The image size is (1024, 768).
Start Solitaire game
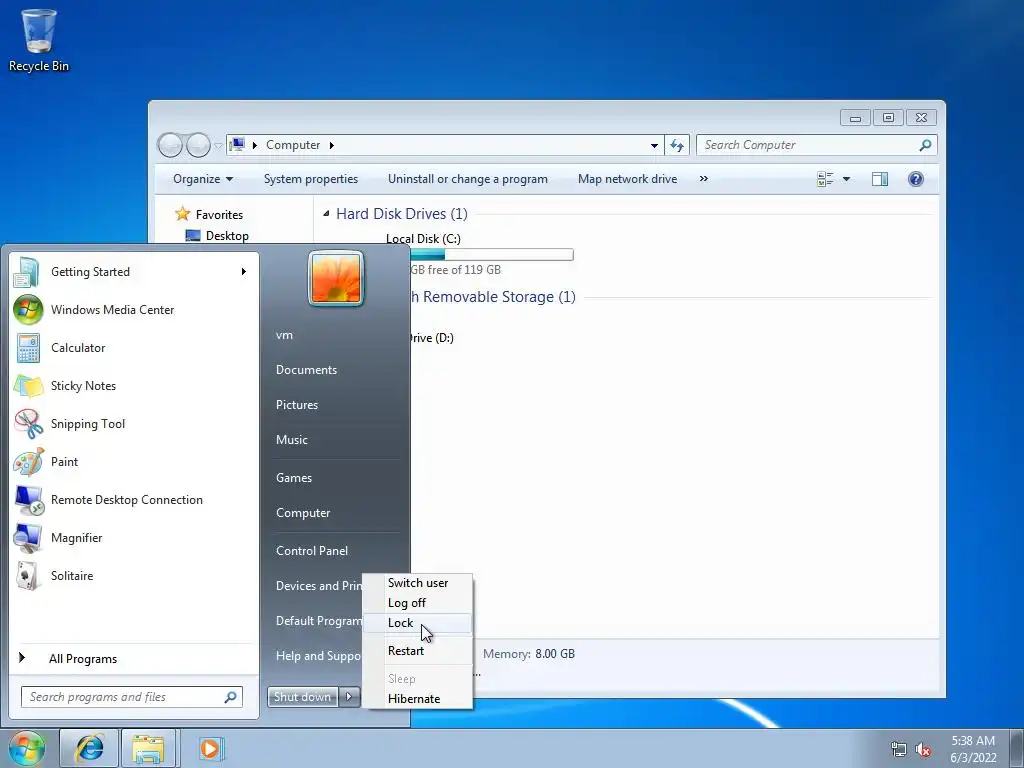pos(131,575)
